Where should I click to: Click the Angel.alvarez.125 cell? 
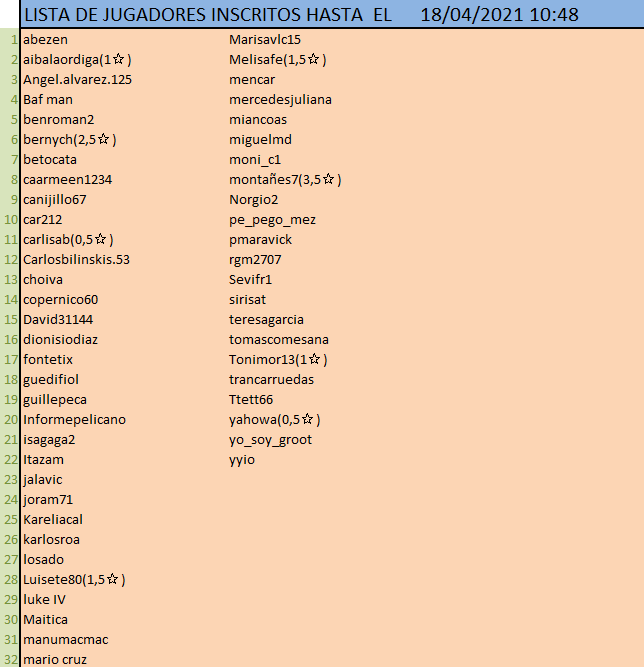77,79
